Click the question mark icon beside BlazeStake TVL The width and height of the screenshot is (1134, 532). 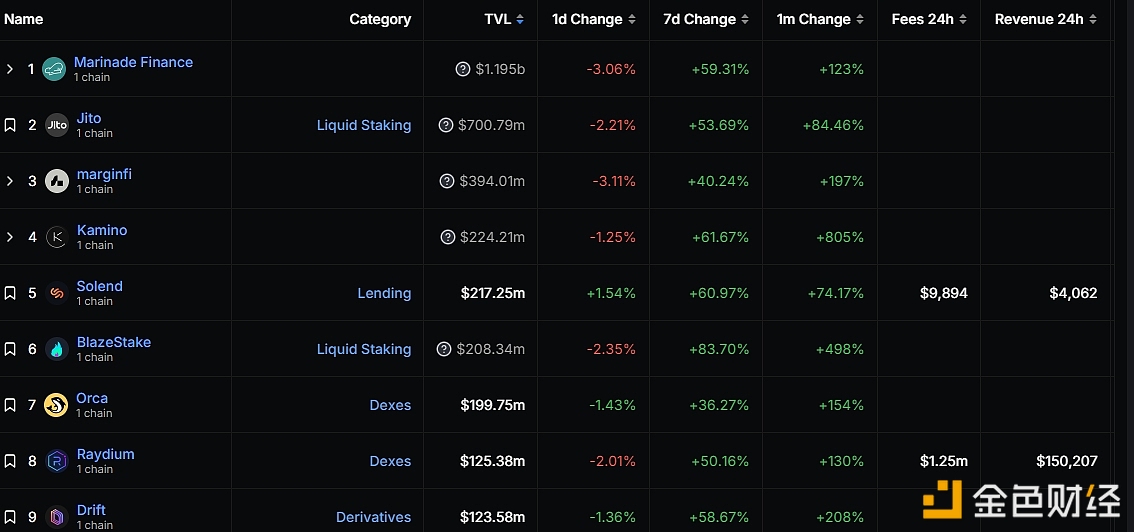click(x=444, y=349)
